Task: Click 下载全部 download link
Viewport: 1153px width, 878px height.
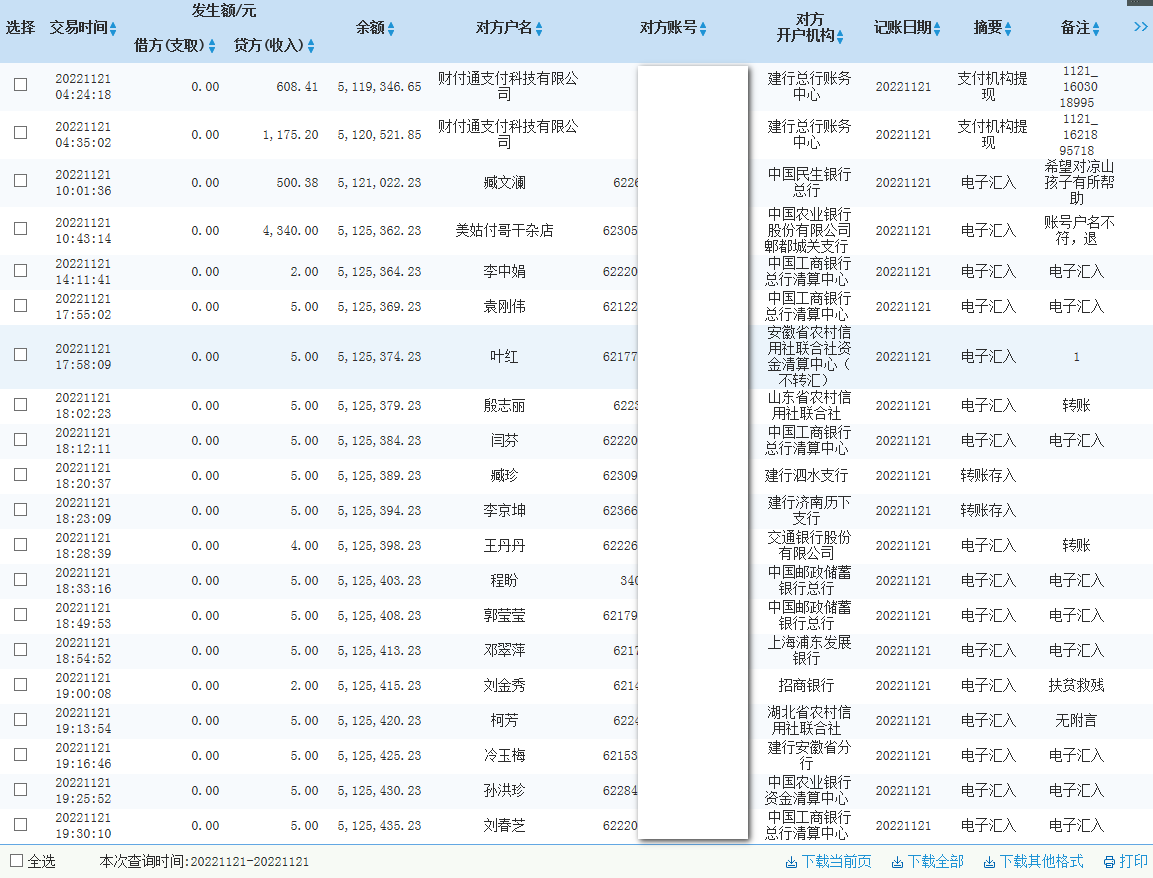Action: [x=927, y=862]
